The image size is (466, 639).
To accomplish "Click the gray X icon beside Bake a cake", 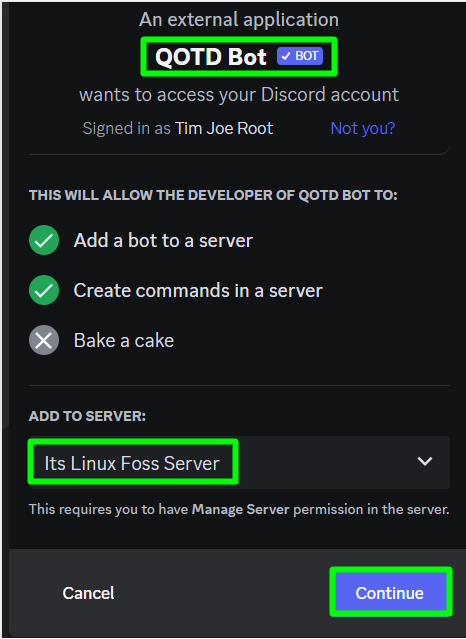I will click(44, 340).
